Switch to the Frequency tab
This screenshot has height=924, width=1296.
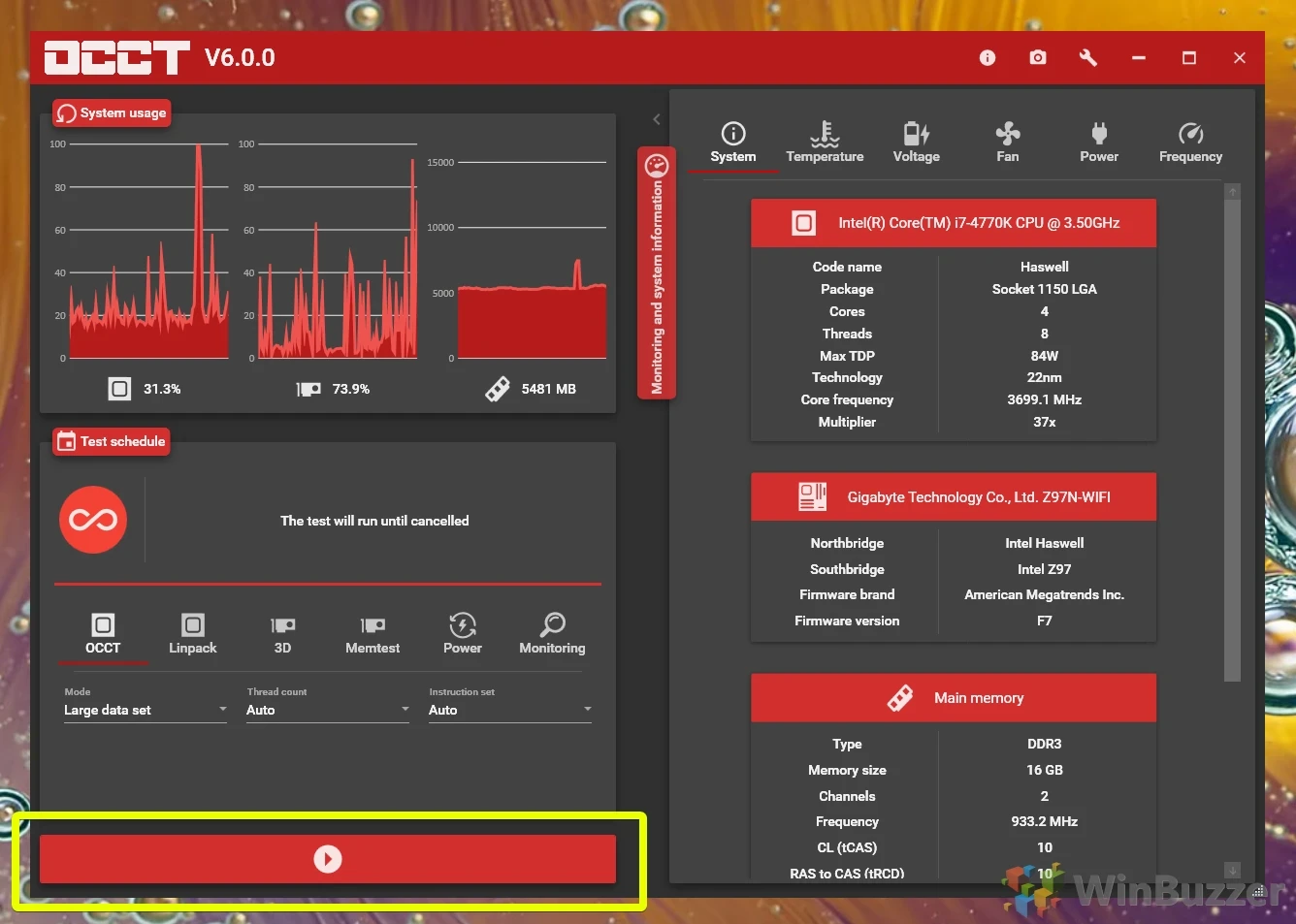coord(1190,143)
